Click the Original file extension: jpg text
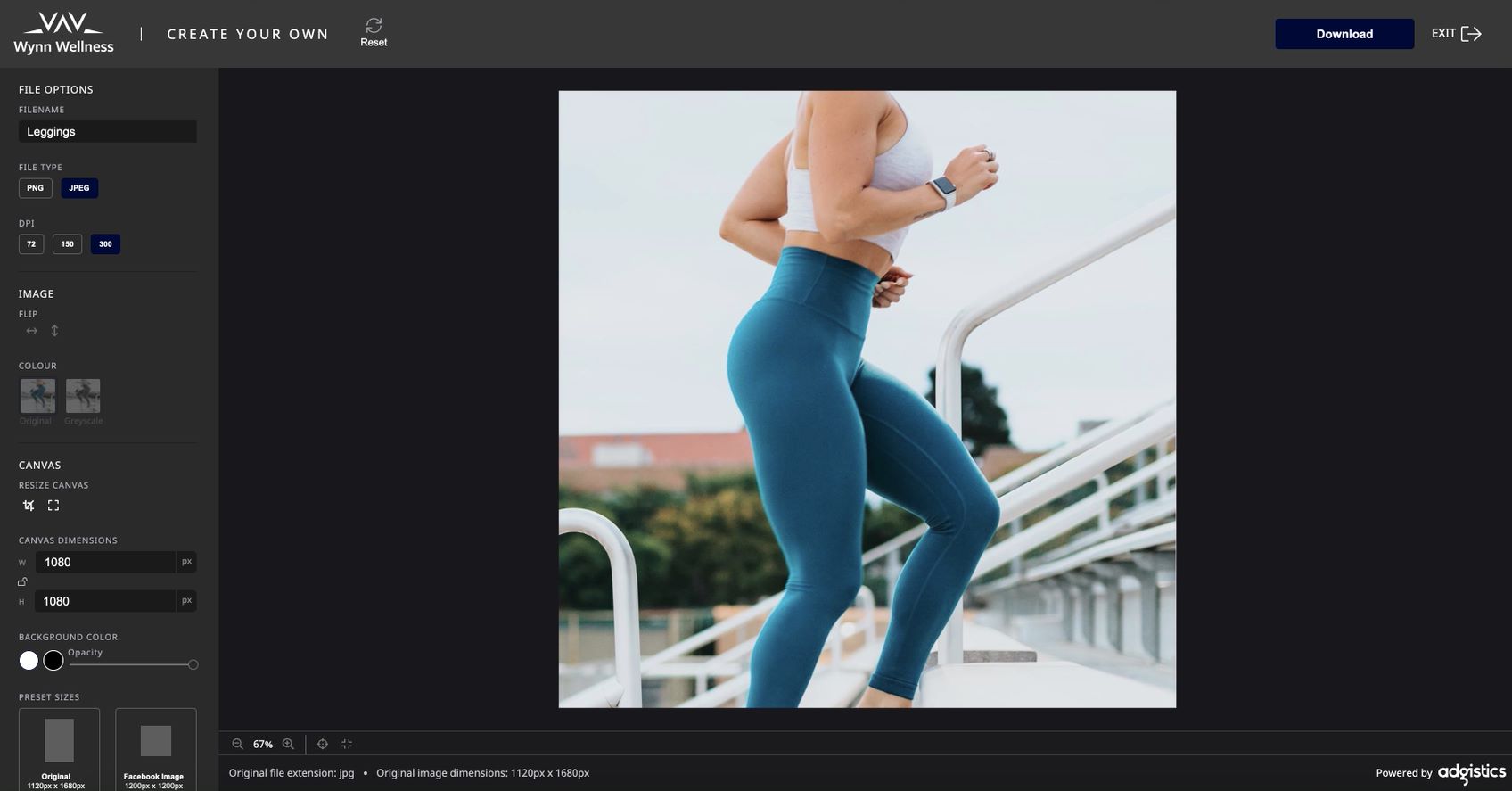 click(292, 773)
